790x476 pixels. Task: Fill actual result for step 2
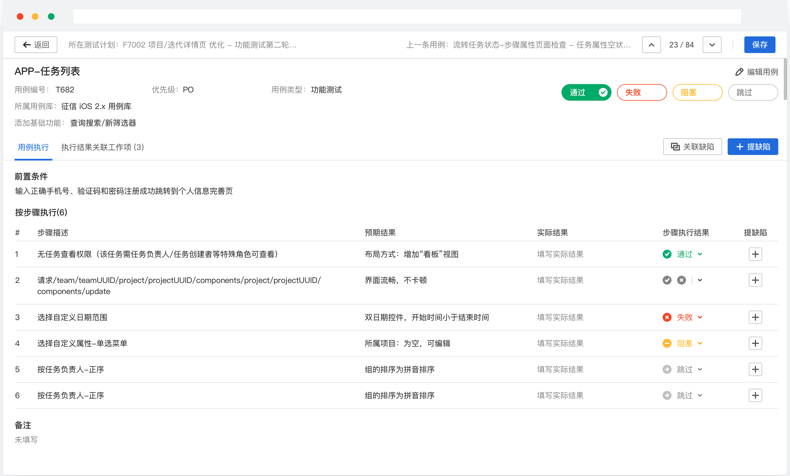560,280
